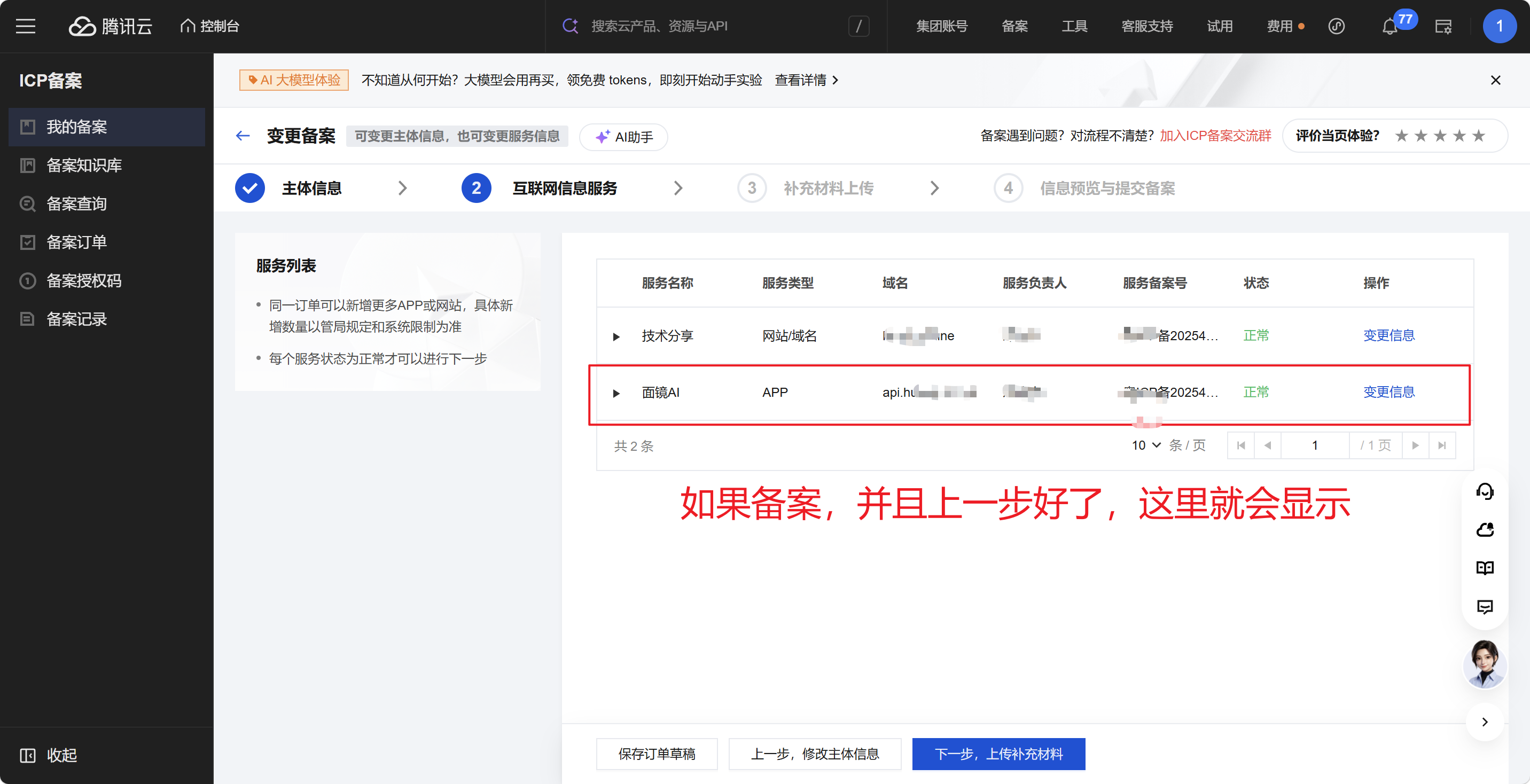Viewport: 1530px width, 784px height.
Task: Join the 加入ICP备案交流群 link
Action: (1215, 136)
